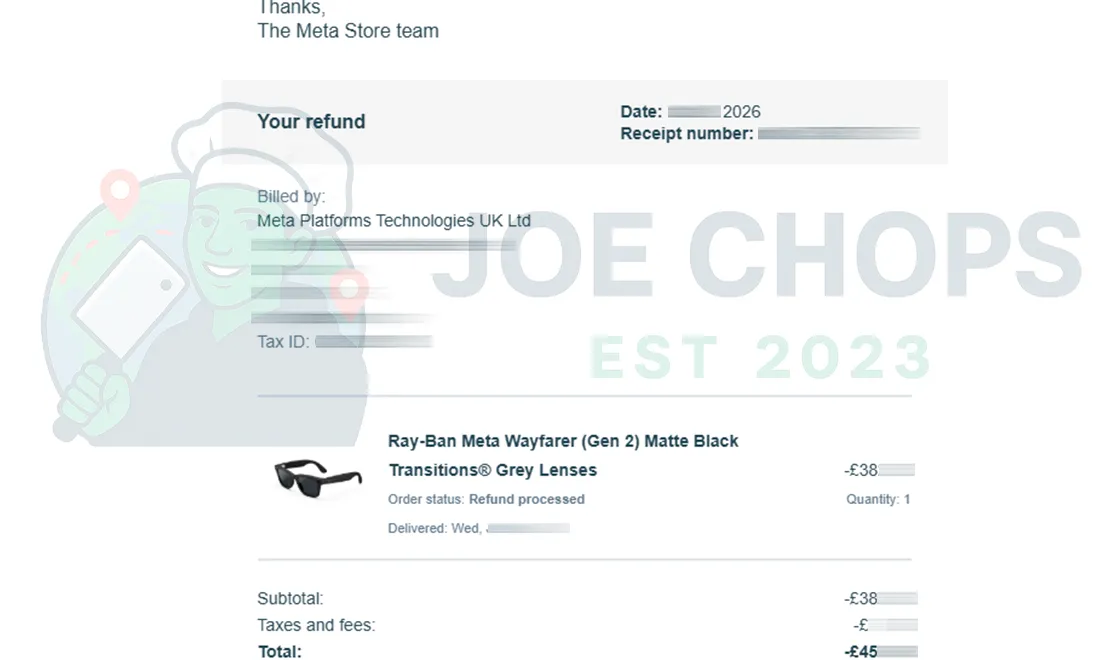Click the sunglasses product thumbnail
1110x660 pixels.
point(318,478)
